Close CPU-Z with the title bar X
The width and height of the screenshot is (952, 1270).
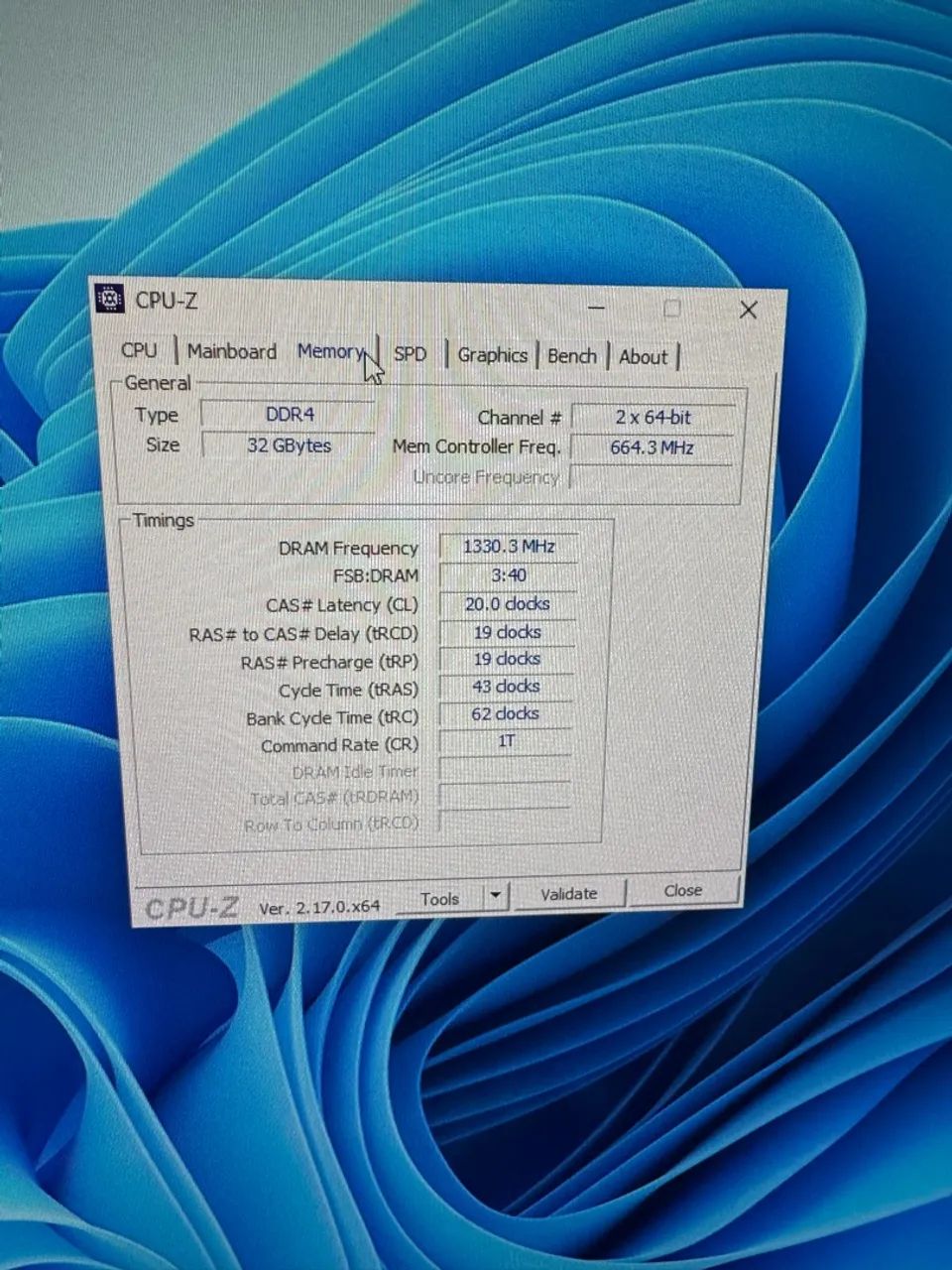[749, 310]
